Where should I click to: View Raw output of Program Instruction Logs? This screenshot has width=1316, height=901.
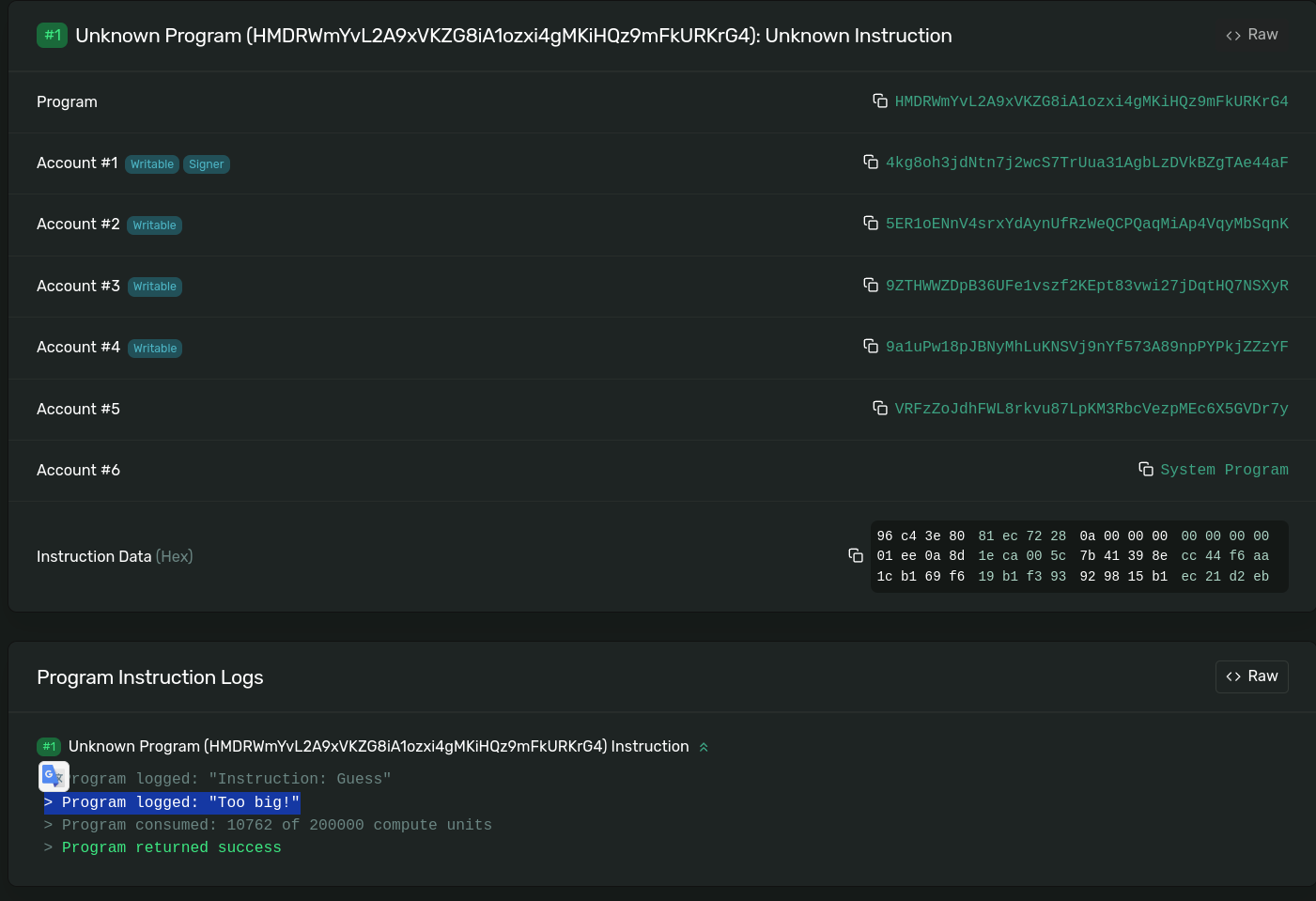click(1251, 676)
